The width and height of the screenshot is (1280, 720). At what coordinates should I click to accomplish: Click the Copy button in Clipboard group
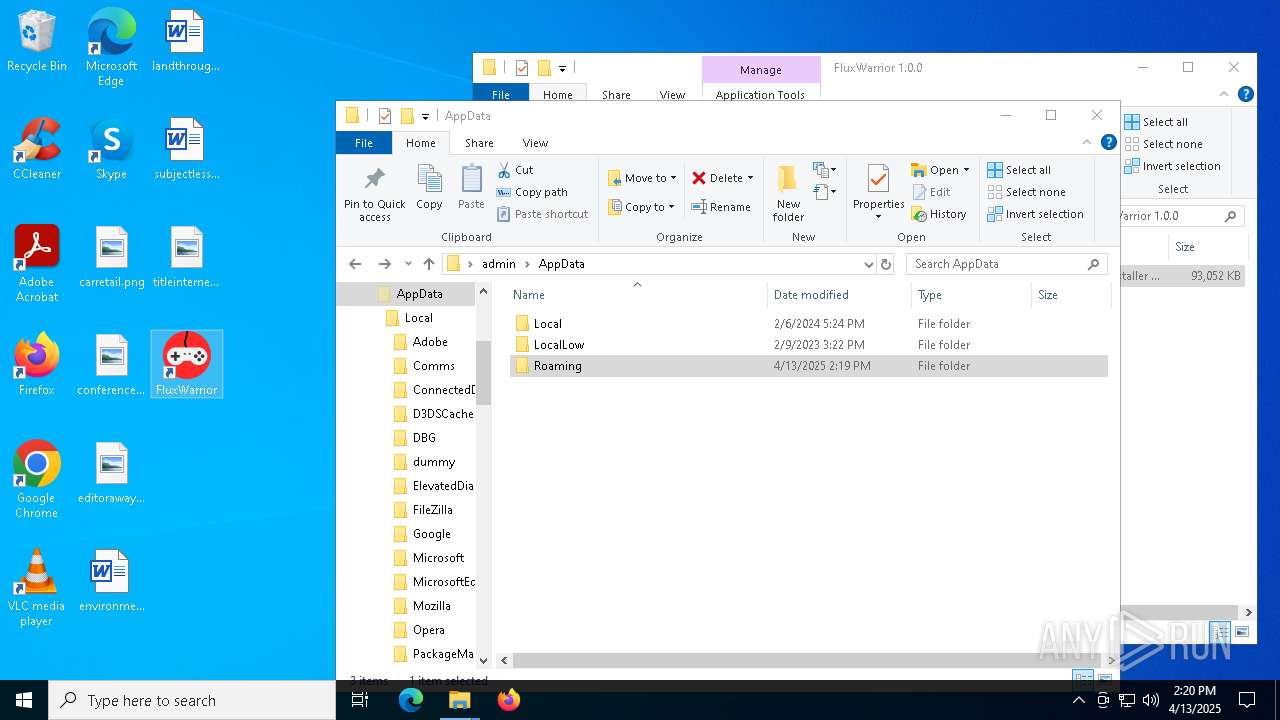coord(429,188)
